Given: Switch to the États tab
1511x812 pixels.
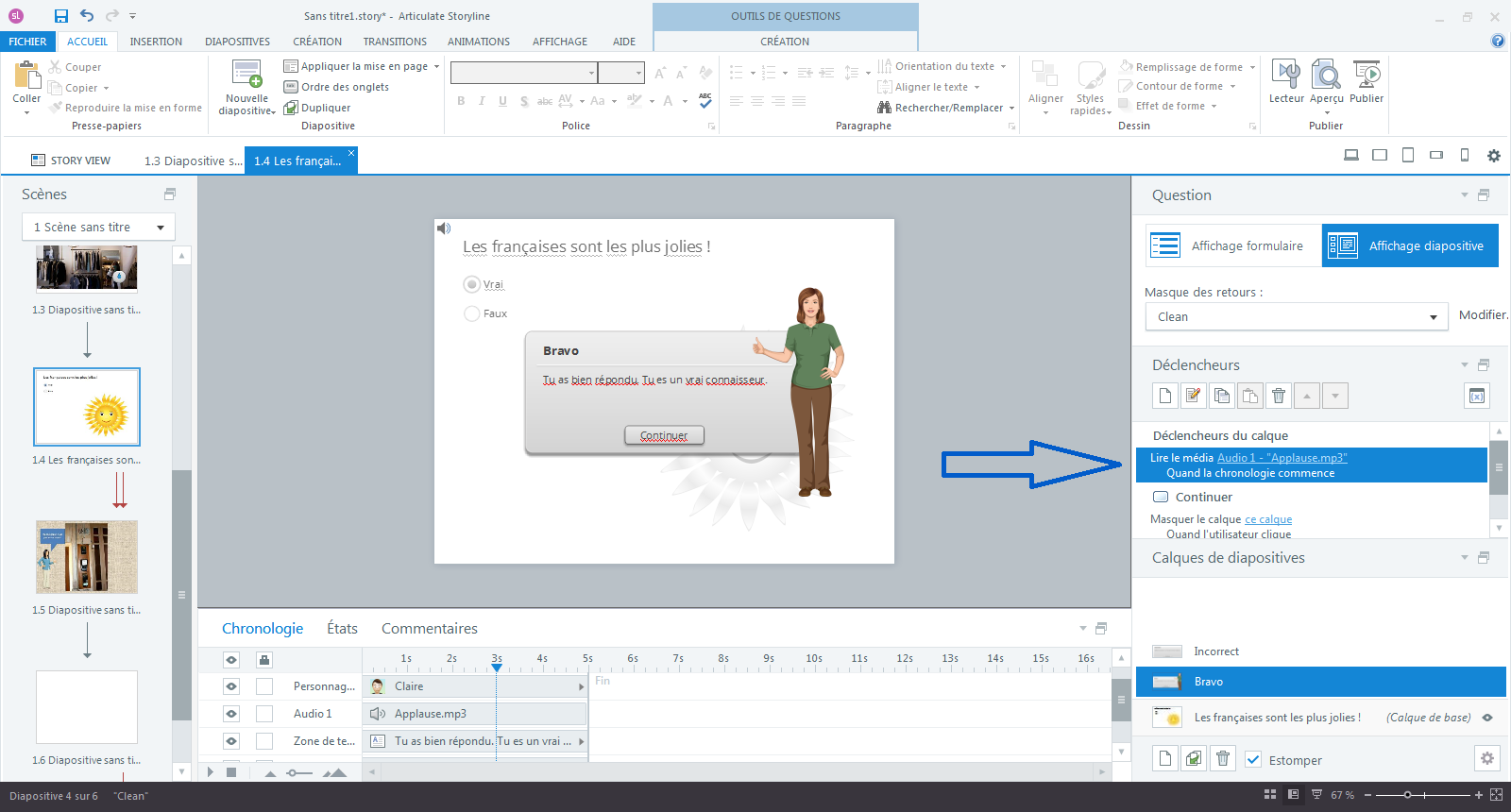Looking at the screenshot, I should click(x=342, y=629).
